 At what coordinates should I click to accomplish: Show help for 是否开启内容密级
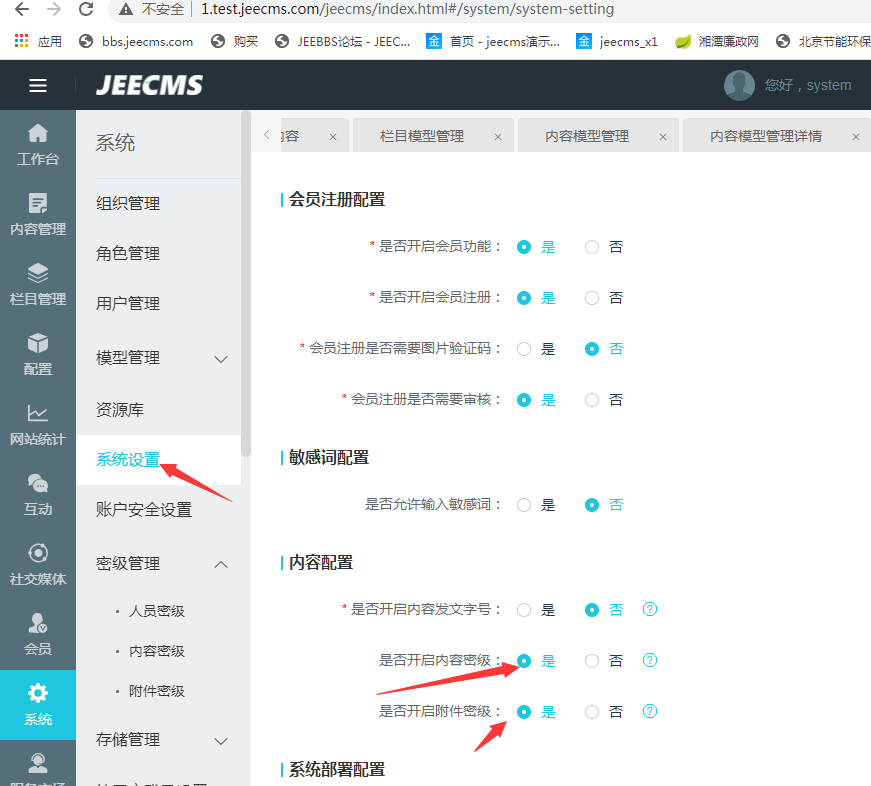[649, 660]
